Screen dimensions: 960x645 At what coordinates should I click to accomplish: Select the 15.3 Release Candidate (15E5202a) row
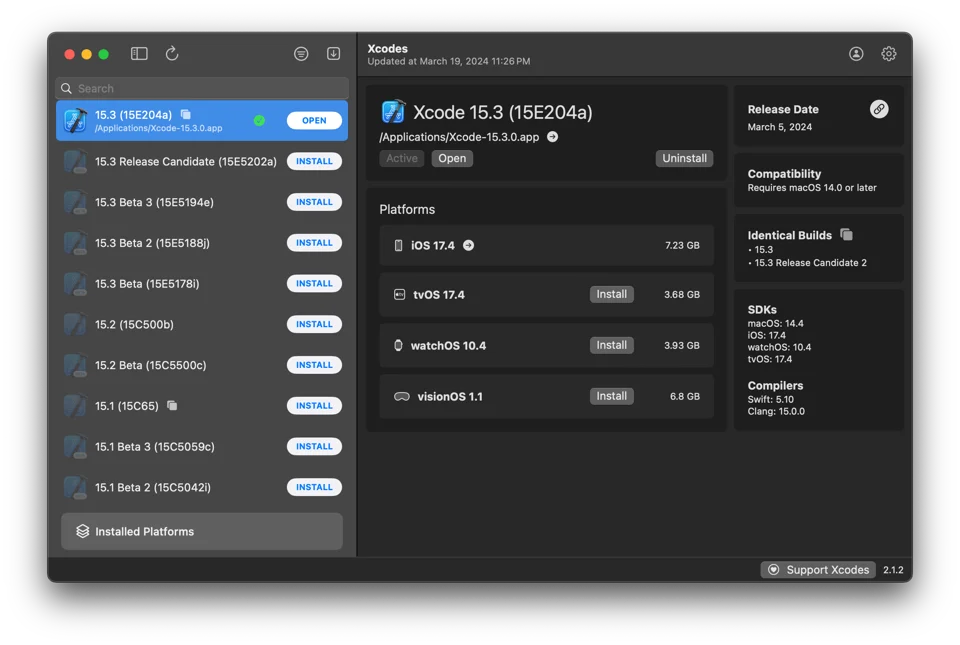click(x=202, y=162)
